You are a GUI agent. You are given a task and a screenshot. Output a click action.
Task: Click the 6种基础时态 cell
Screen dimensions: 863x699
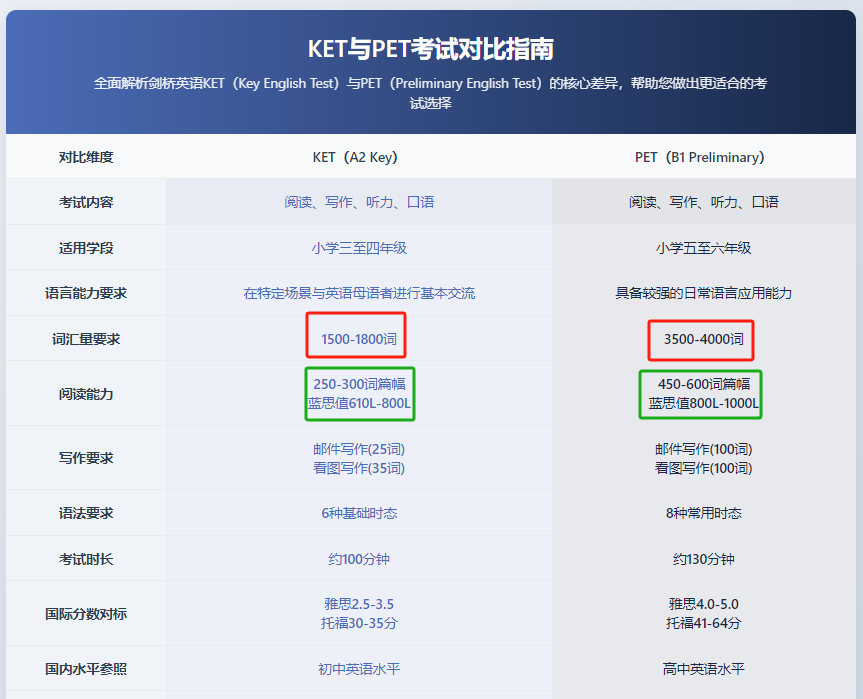(359, 513)
